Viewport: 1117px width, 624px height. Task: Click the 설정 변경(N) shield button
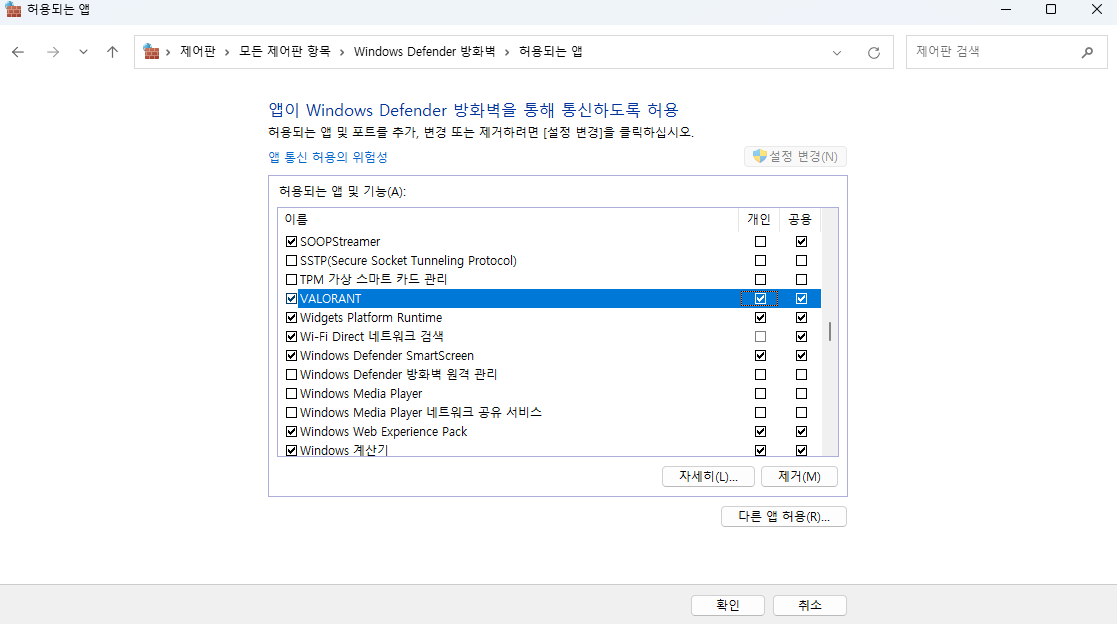coord(796,157)
